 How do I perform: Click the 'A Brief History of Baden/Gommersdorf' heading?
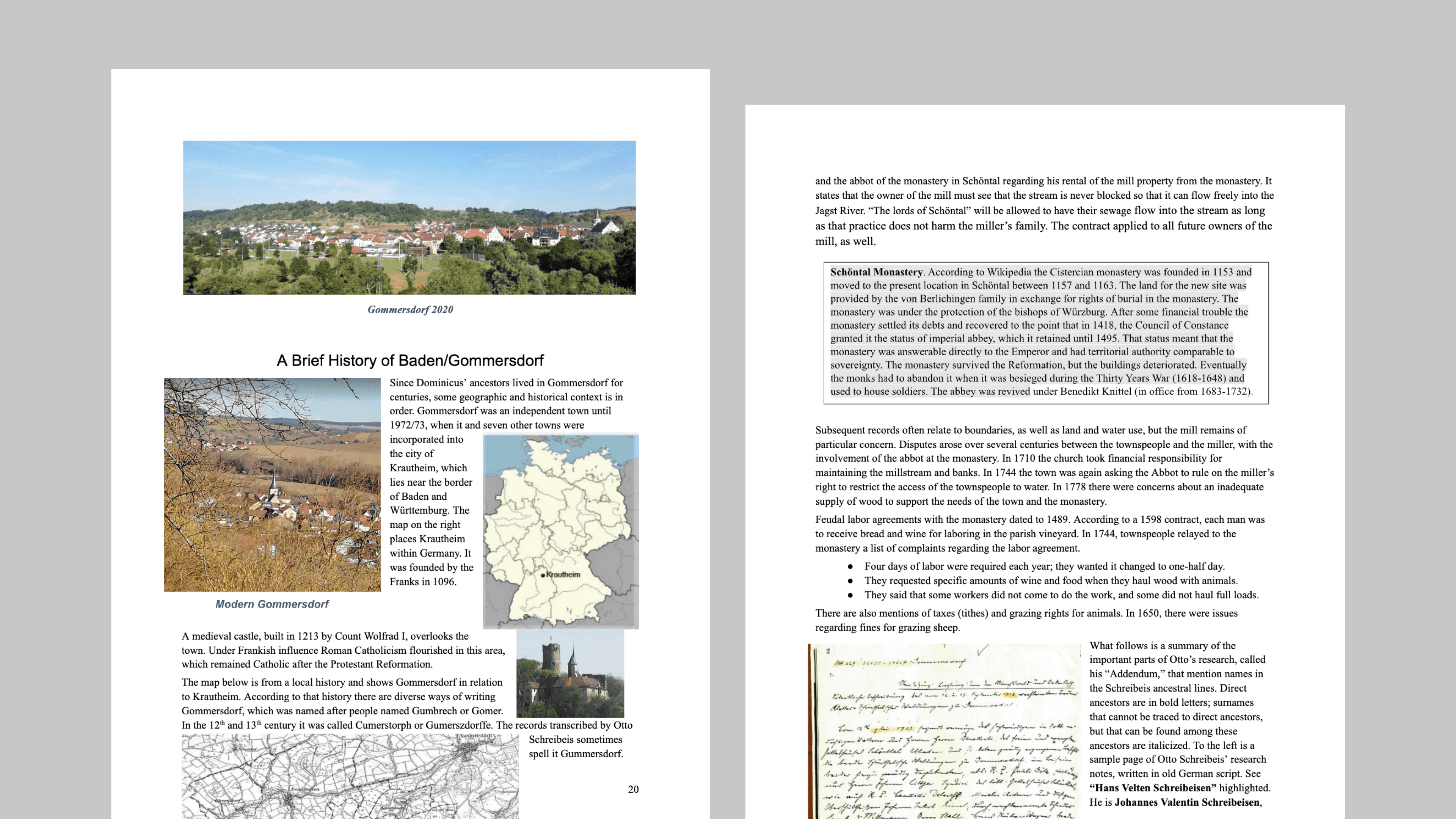coord(410,360)
